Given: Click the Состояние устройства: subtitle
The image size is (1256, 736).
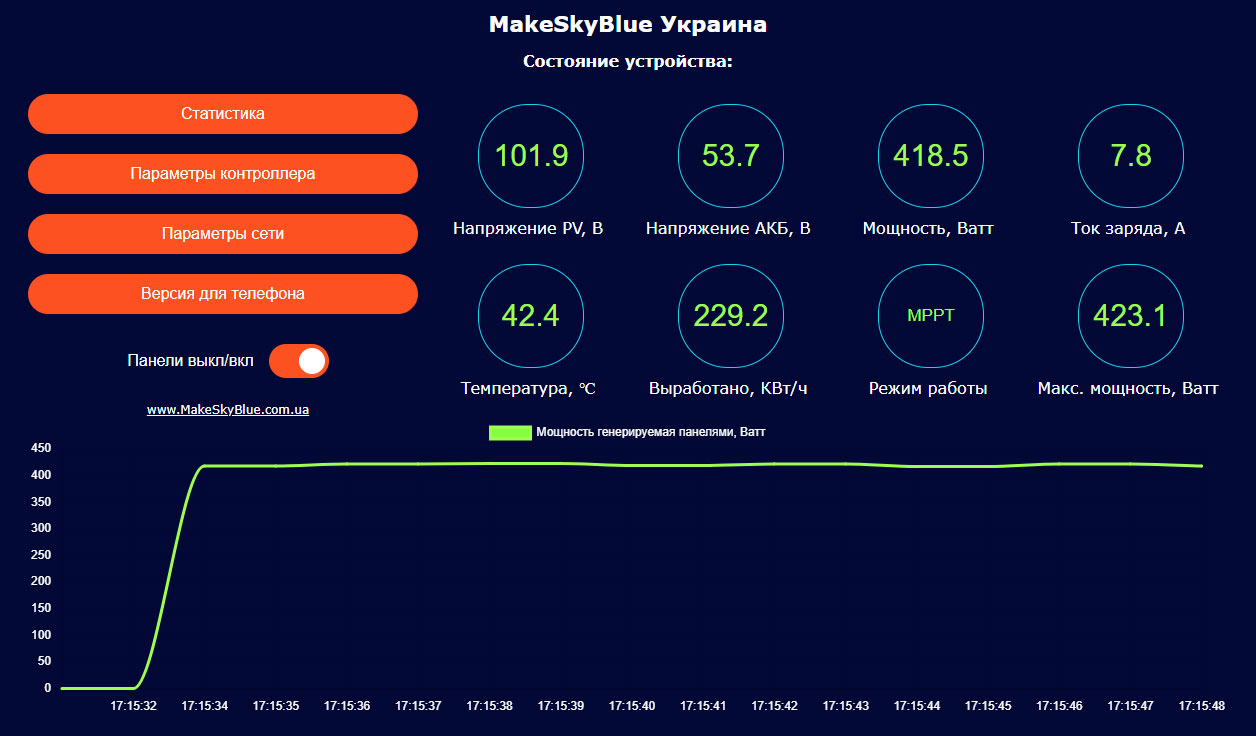Looking at the screenshot, I should click(x=628, y=62).
